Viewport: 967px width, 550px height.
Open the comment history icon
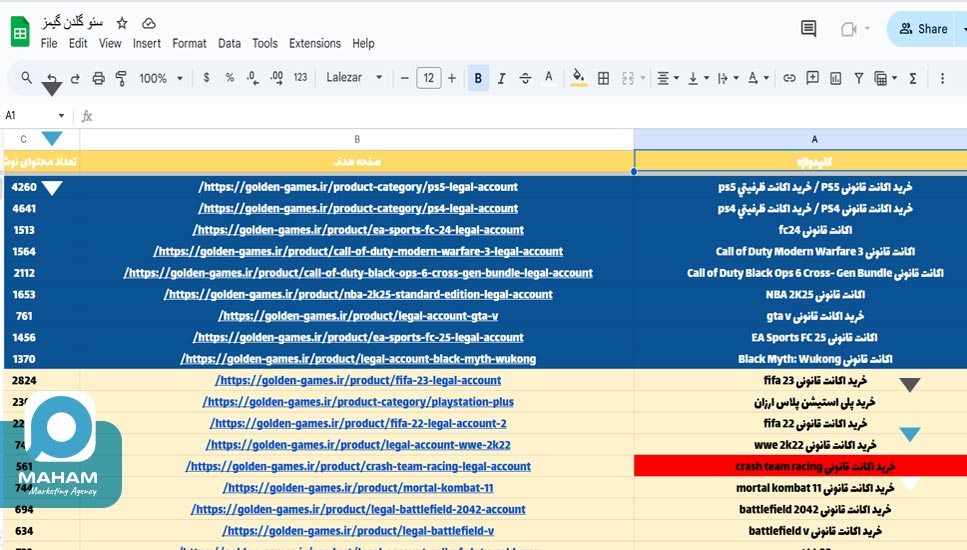click(x=809, y=28)
